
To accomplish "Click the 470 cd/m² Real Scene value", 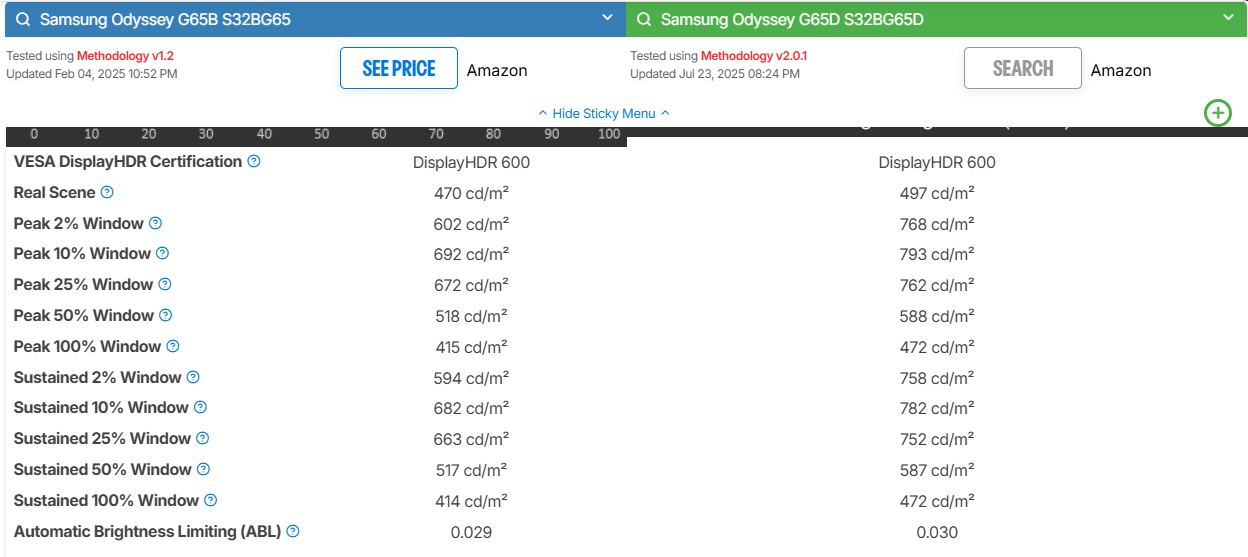I will (471, 193).
